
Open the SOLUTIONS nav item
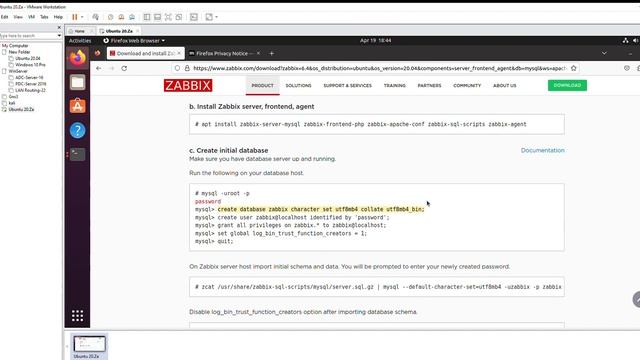click(x=298, y=85)
